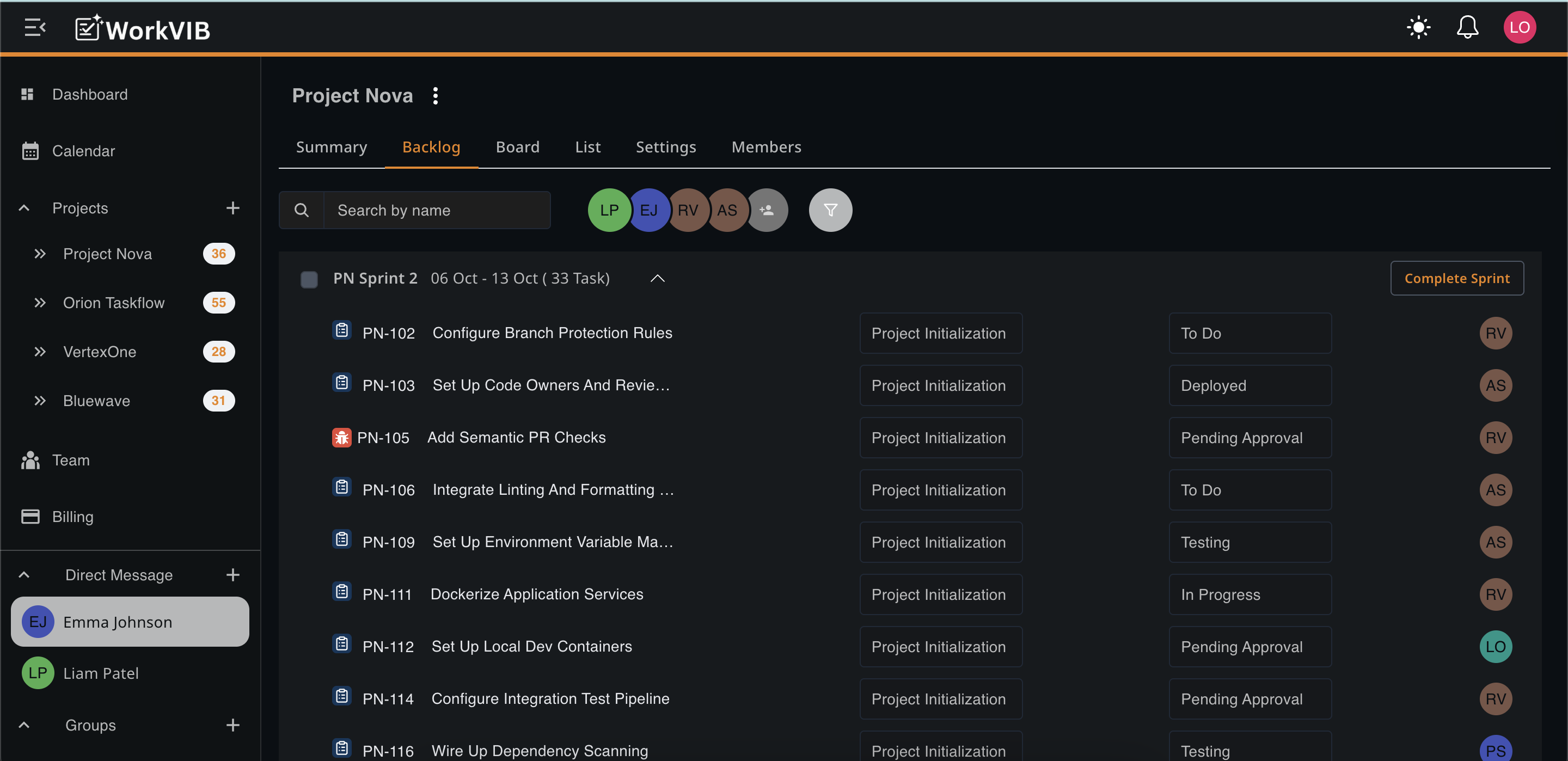Viewport: 1568px width, 761px height.
Task: Click the filter funnel icon
Action: tap(830, 210)
